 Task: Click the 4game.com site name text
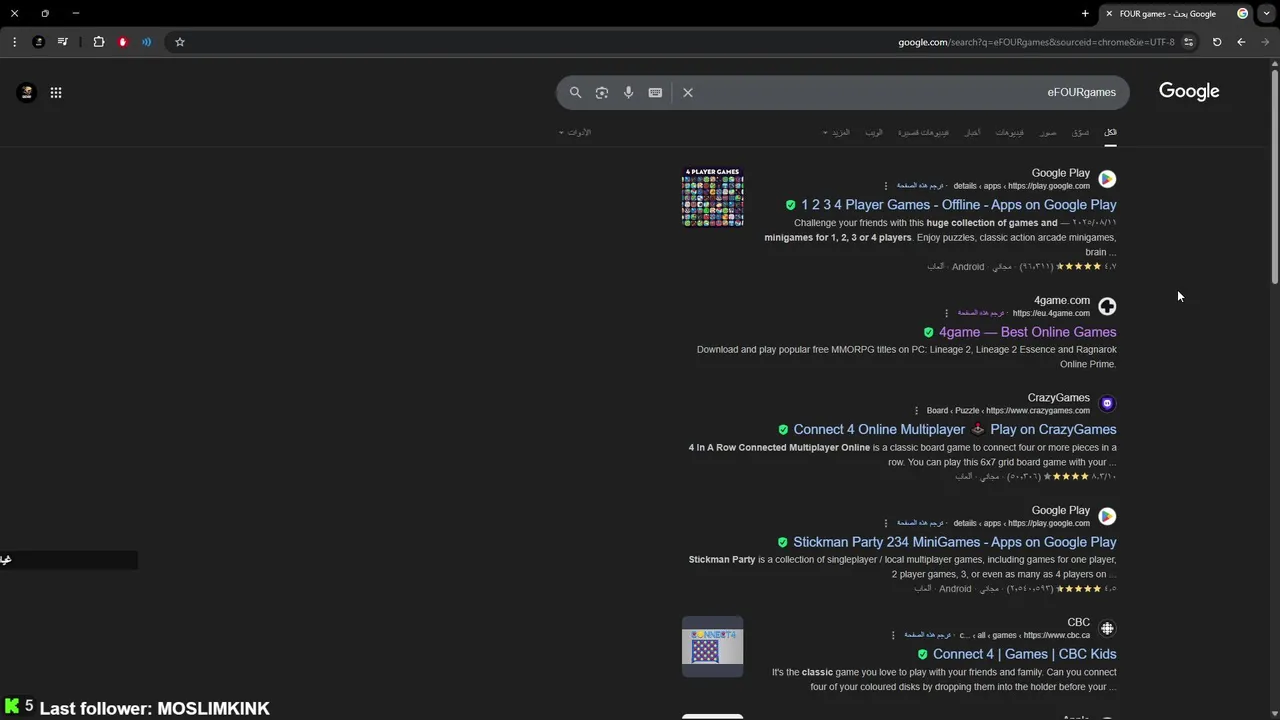click(1062, 300)
